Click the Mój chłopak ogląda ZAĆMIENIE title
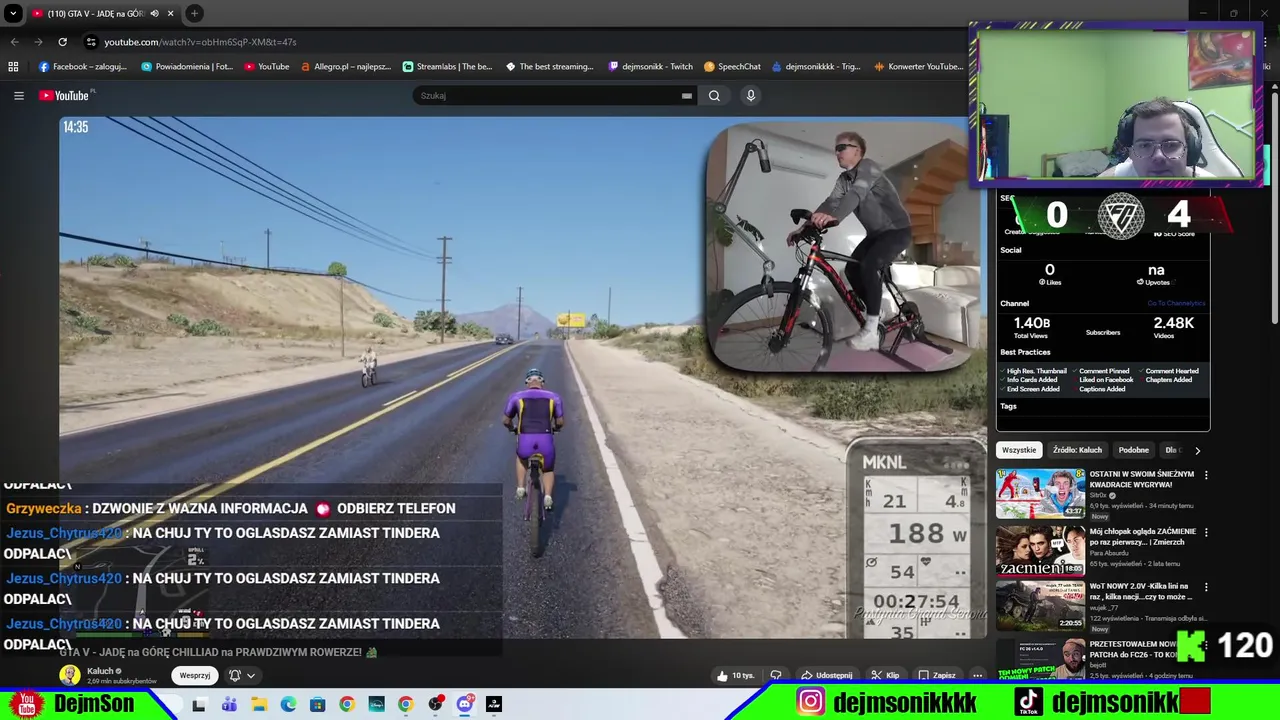Image resolution: width=1280 pixels, height=720 pixels. point(1142,536)
